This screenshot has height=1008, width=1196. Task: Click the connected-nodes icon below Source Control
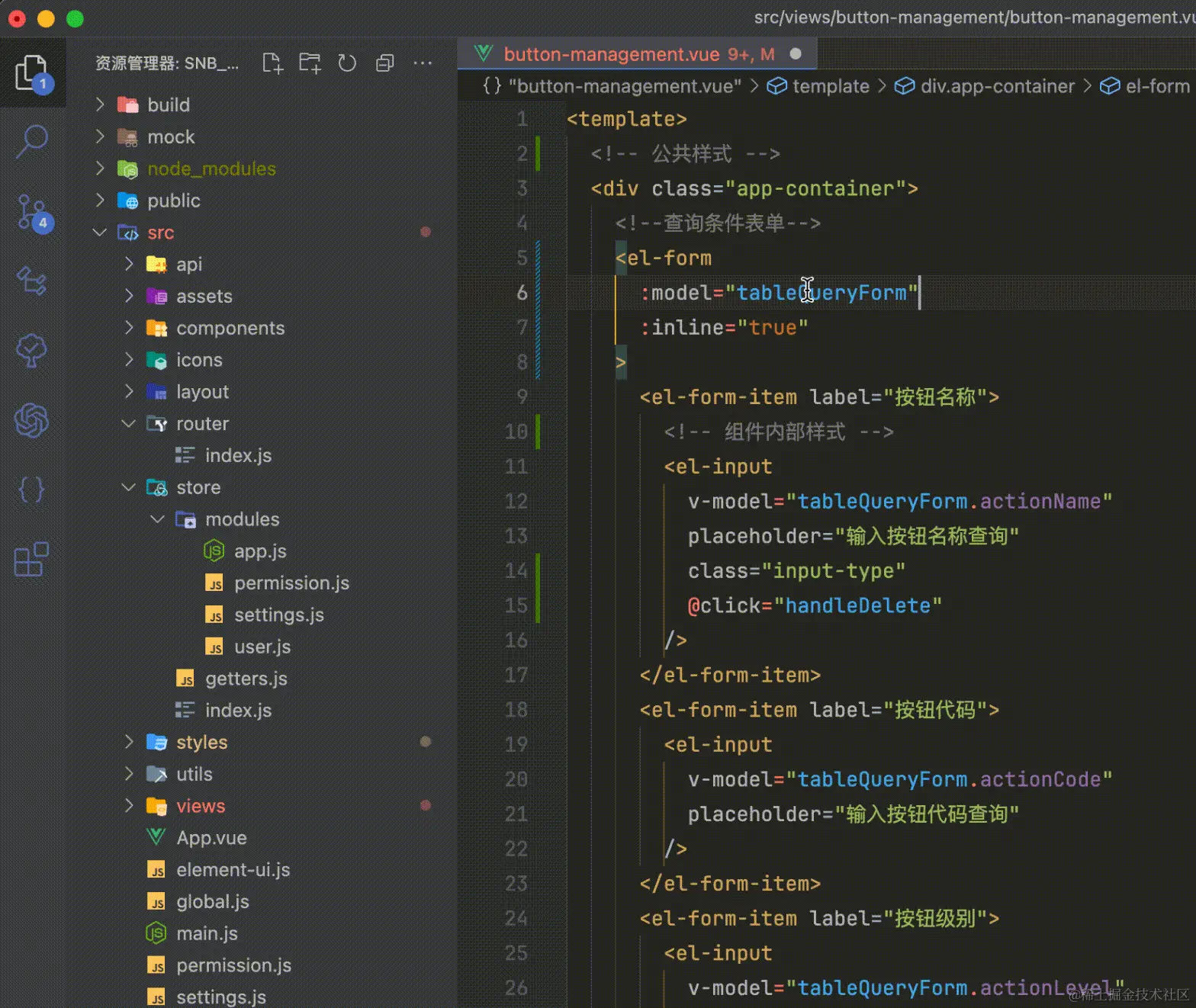click(x=32, y=281)
